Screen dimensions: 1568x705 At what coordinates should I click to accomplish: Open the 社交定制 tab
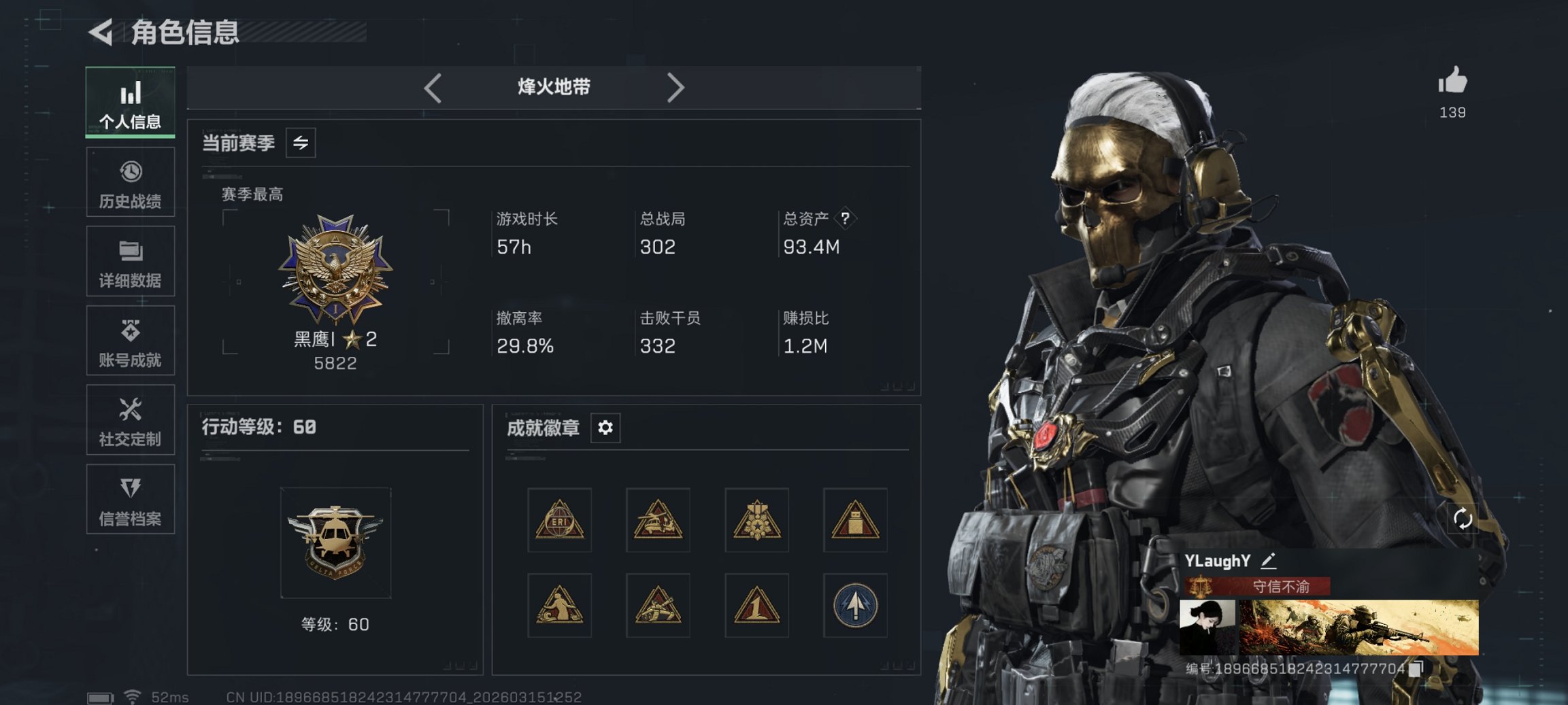pos(130,420)
